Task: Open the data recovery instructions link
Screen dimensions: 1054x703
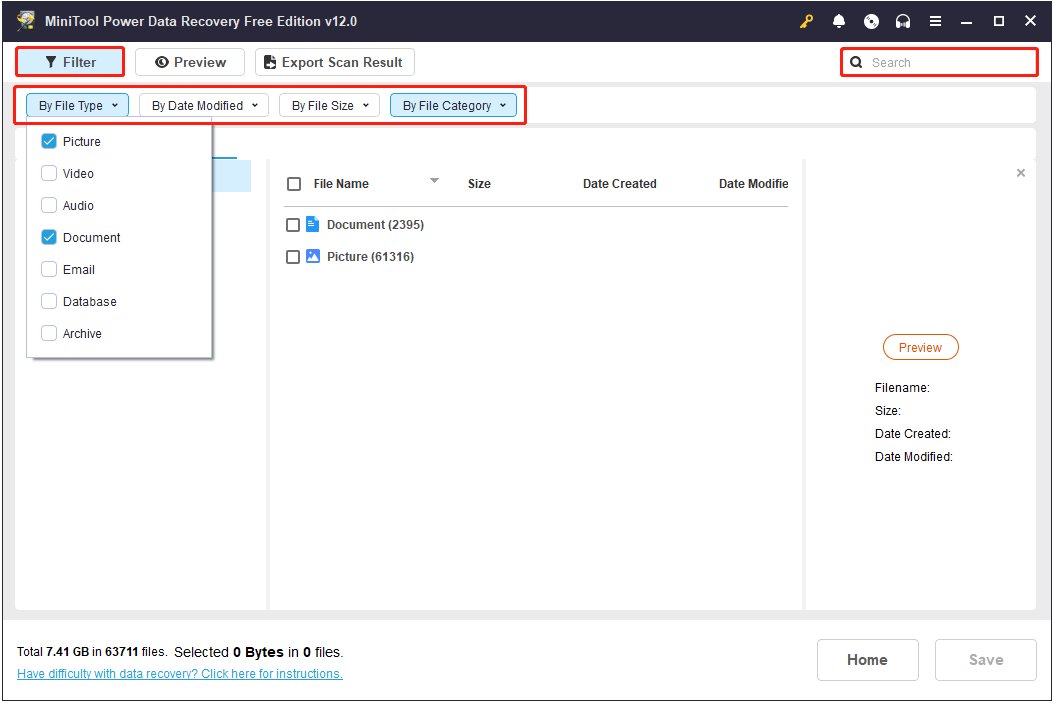Action: click(x=180, y=674)
